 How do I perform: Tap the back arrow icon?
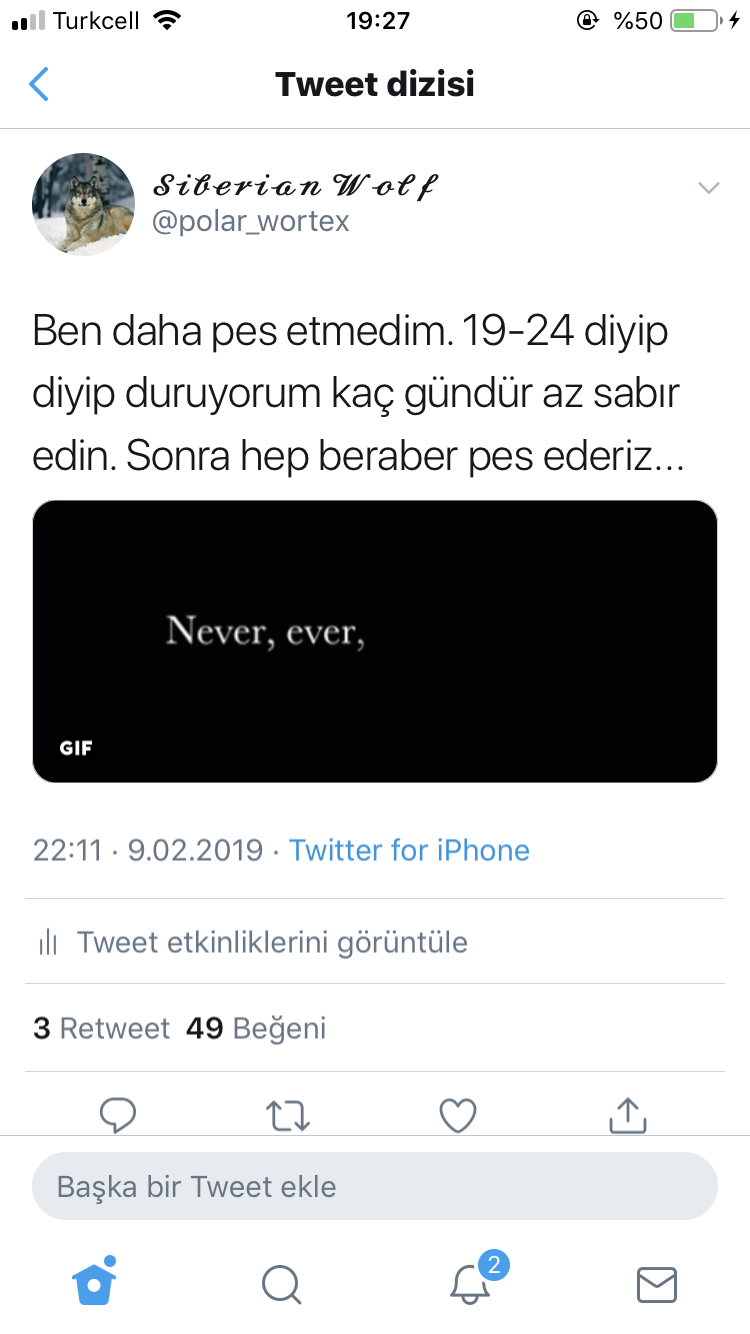click(39, 85)
